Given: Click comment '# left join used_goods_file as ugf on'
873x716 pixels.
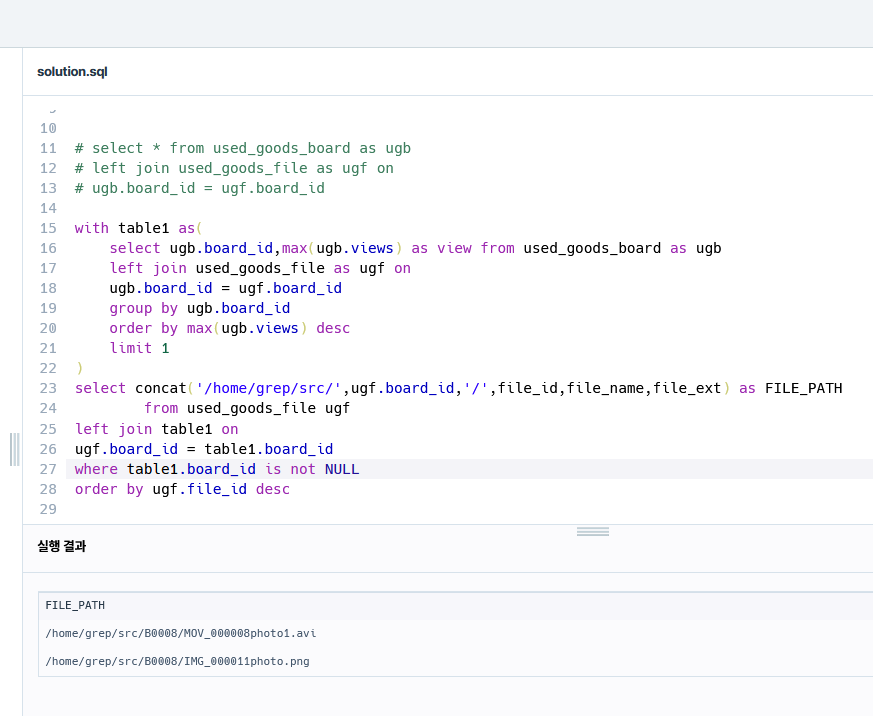Looking at the screenshot, I should 234,168.
